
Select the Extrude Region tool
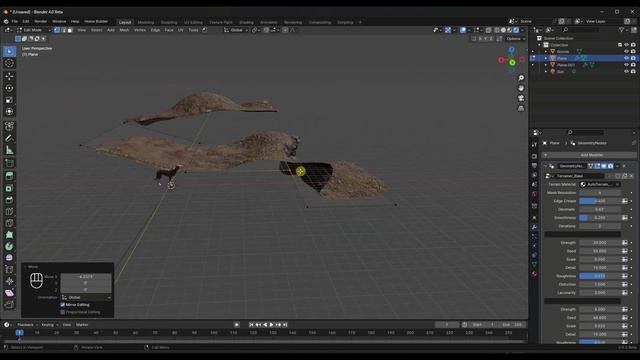(x=9, y=176)
